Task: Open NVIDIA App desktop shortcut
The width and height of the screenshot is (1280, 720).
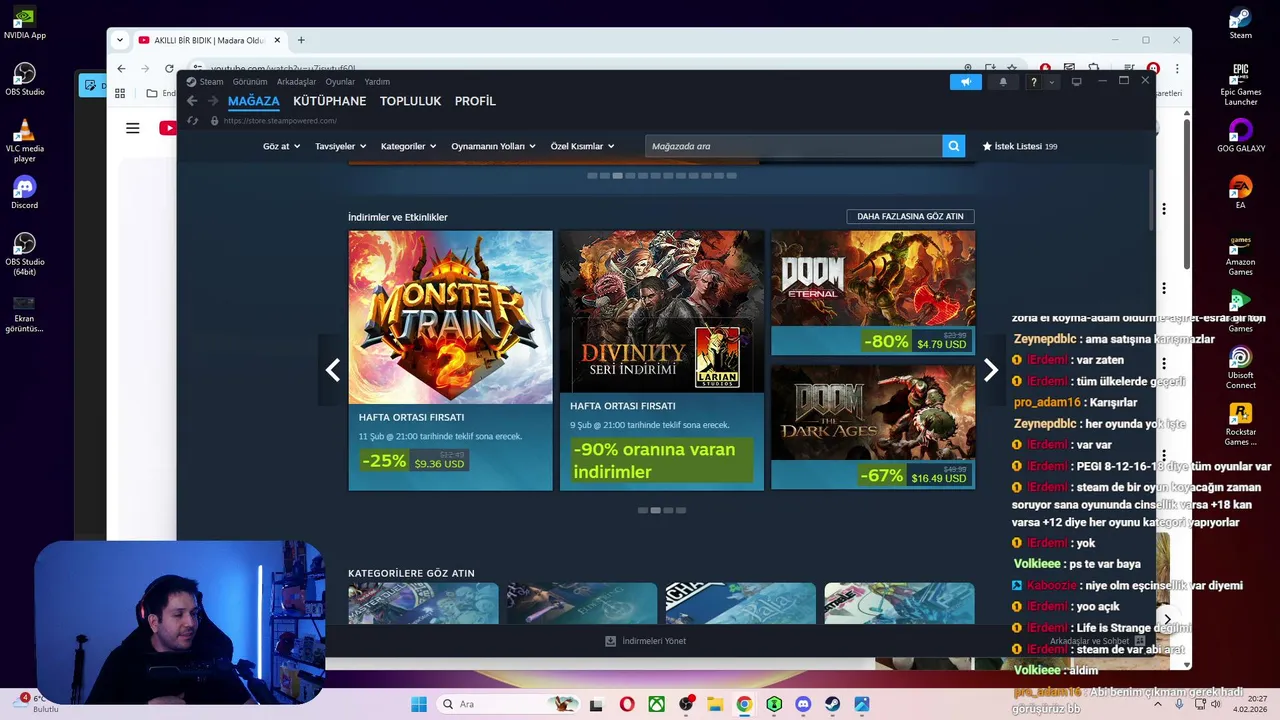Action: (x=25, y=23)
